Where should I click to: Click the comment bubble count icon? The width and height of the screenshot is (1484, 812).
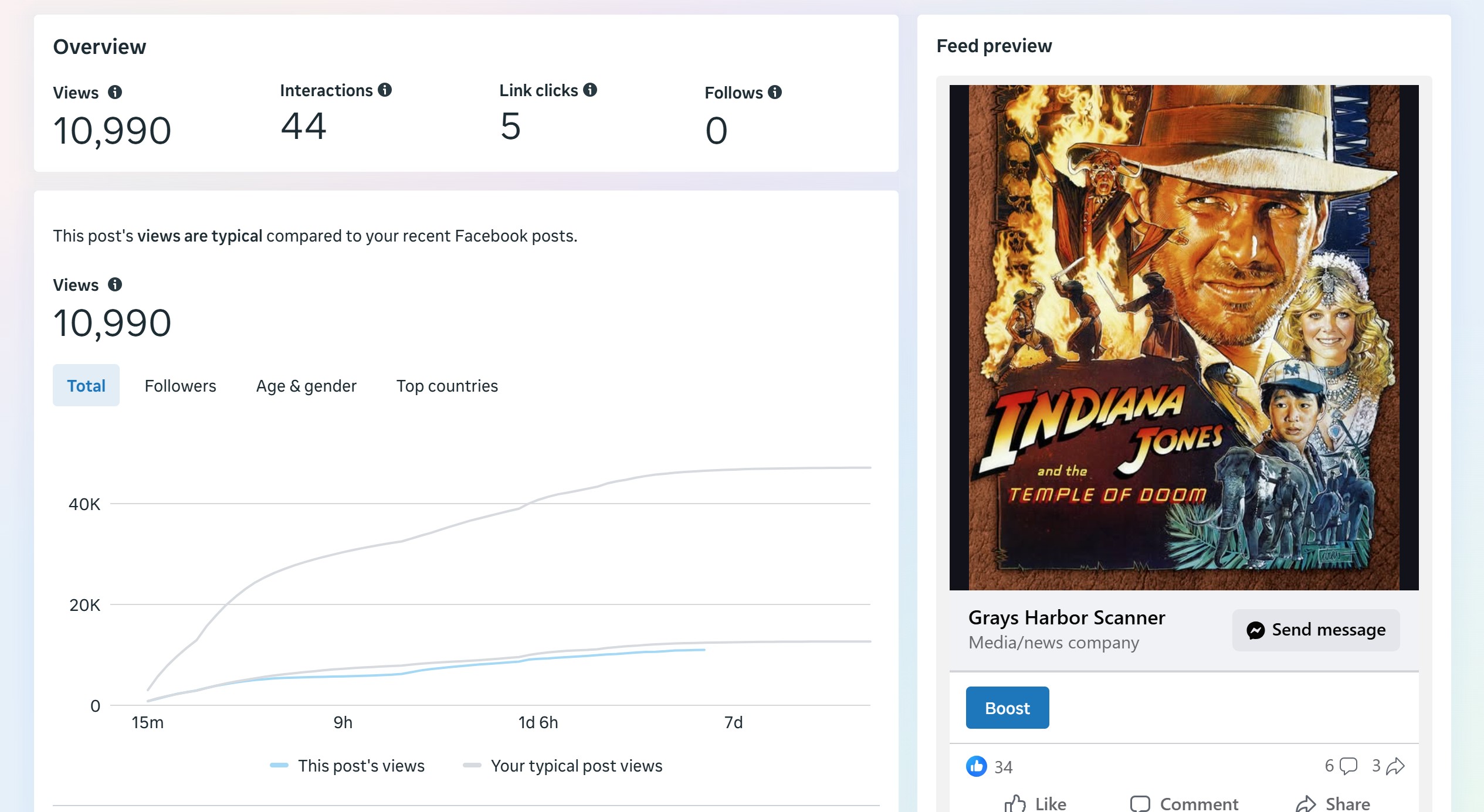(x=1348, y=766)
